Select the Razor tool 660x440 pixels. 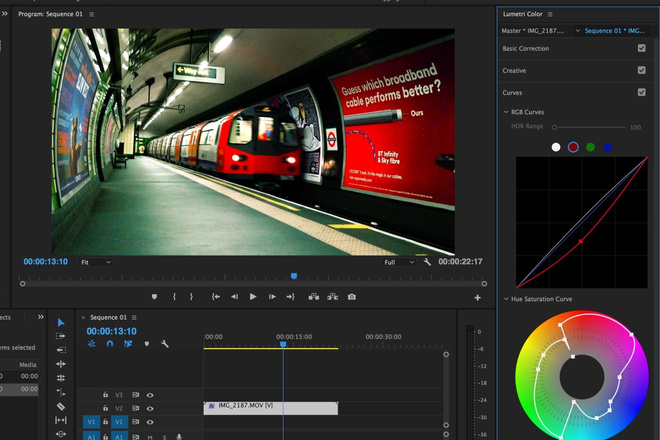click(x=61, y=406)
